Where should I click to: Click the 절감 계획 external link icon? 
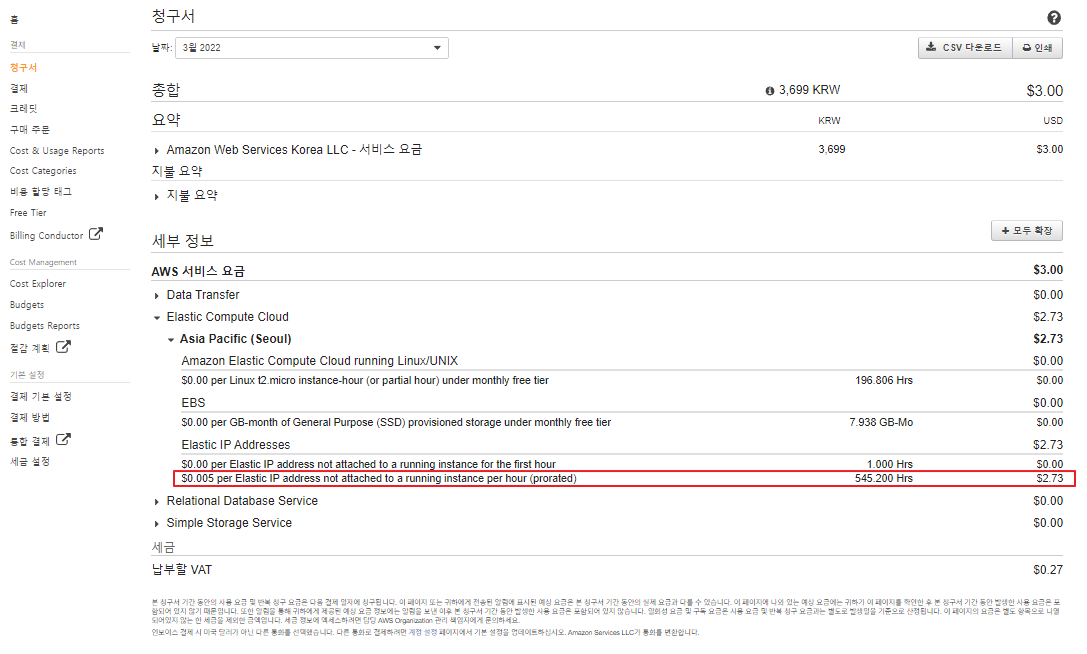click(63, 346)
